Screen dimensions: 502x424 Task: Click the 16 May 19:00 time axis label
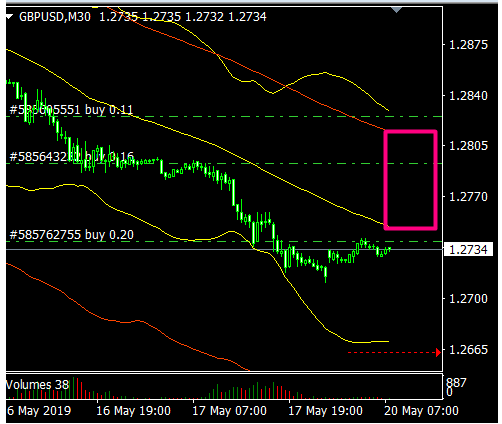coord(133,411)
